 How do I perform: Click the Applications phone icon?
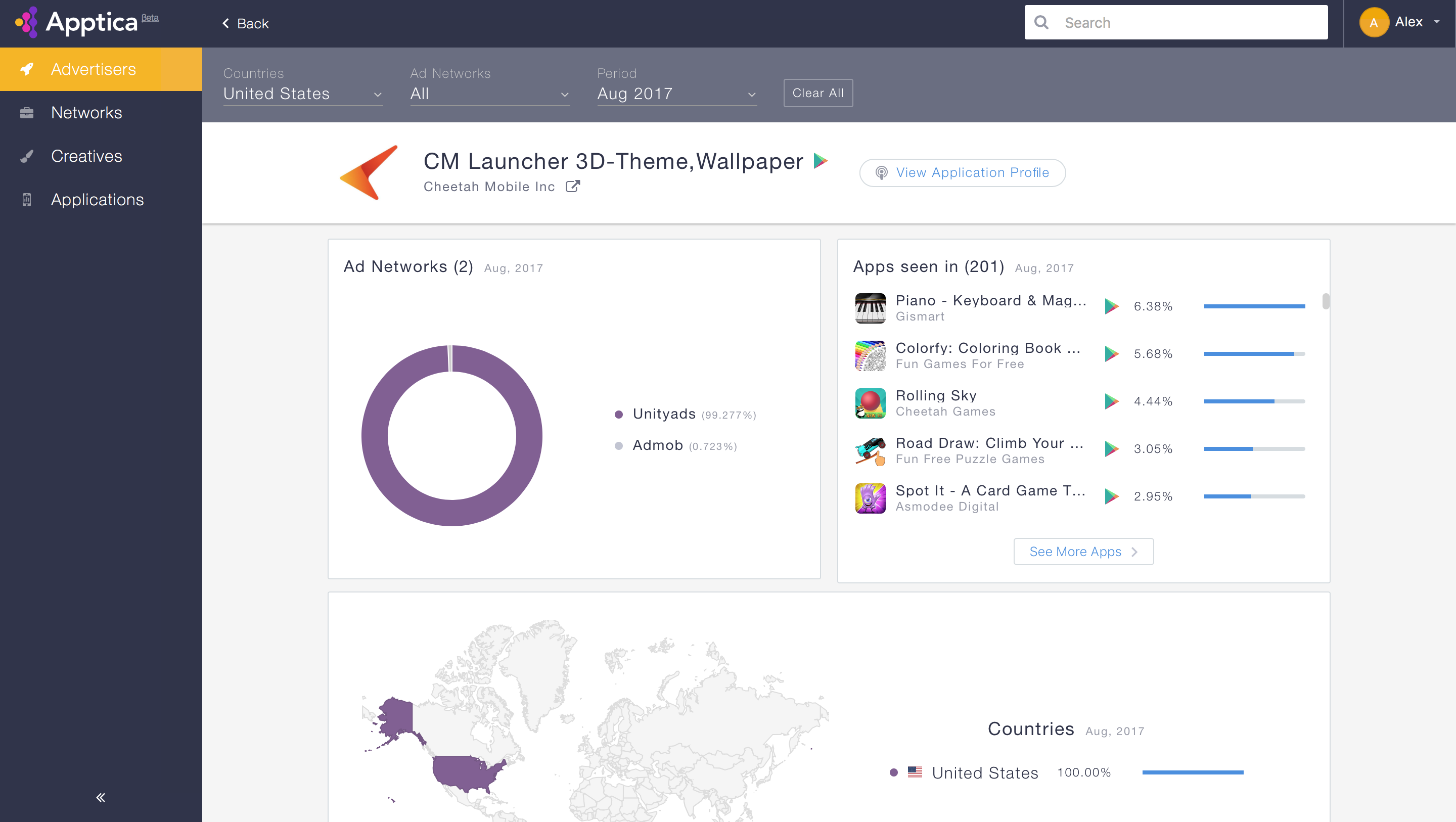27,200
